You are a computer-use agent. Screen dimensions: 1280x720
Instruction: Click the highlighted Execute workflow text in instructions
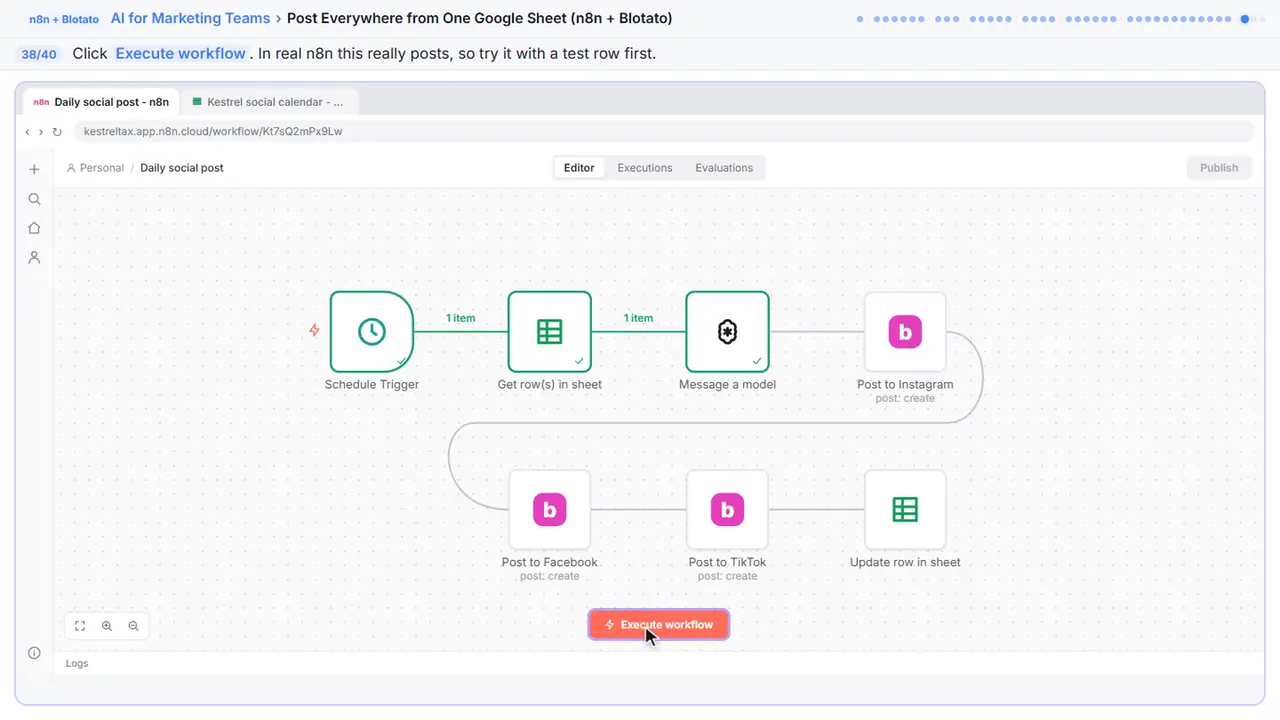tap(180, 54)
